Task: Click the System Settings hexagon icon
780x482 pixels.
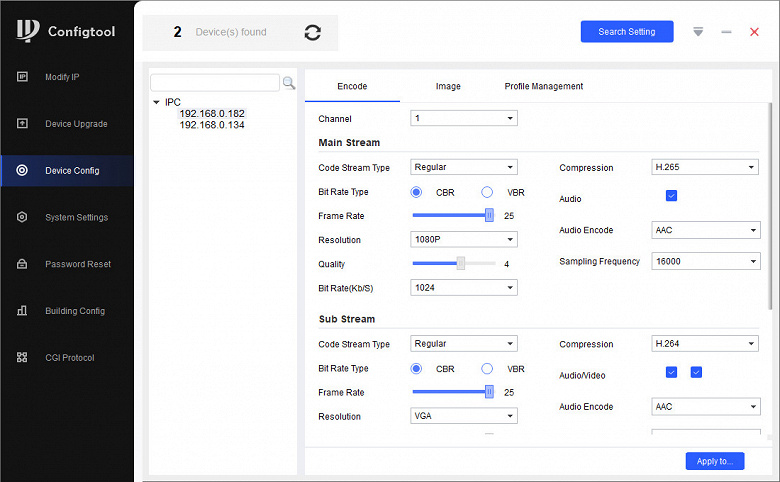Action: [x=22, y=217]
